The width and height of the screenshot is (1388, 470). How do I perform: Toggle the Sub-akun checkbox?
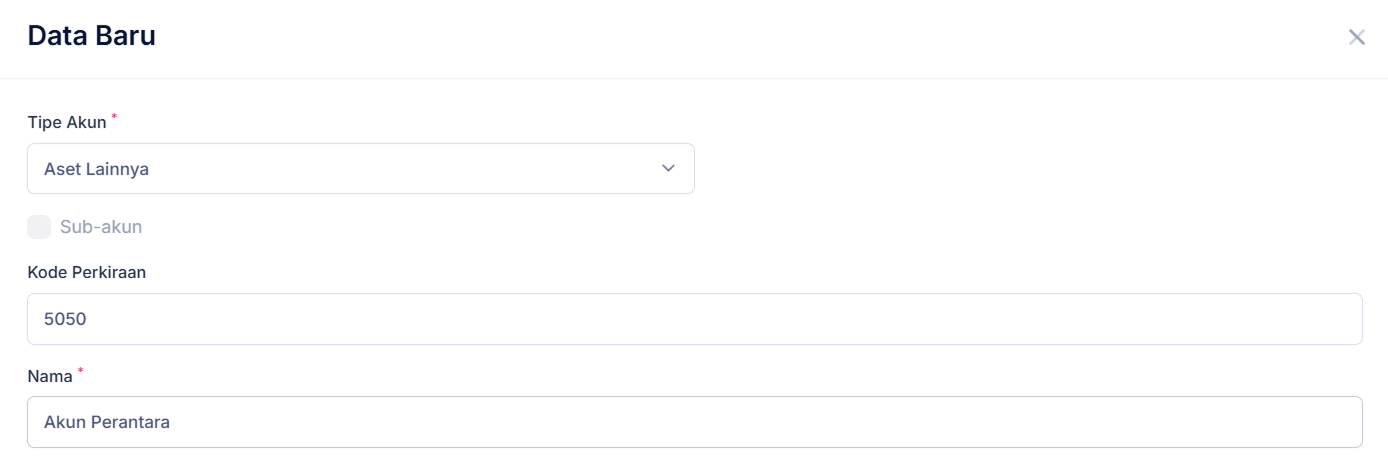(x=39, y=227)
